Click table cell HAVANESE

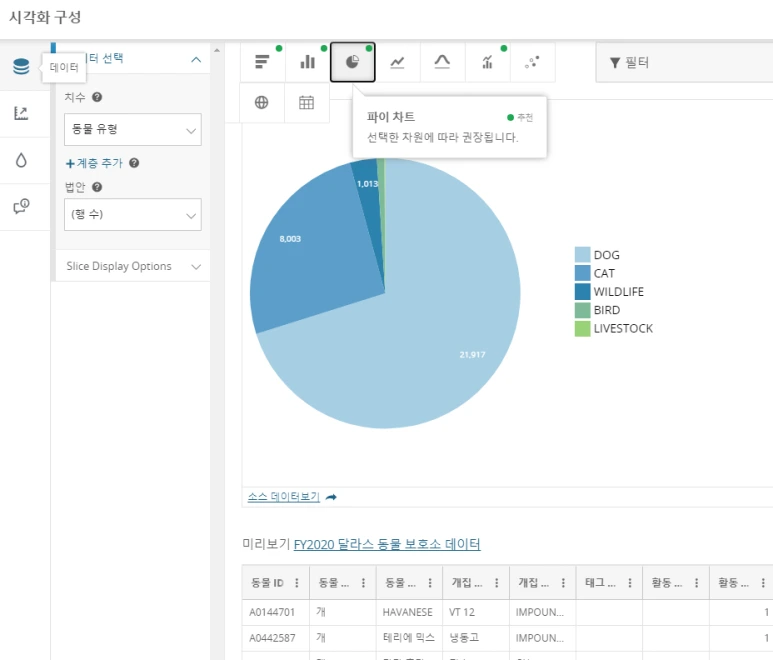(x=407, y=612)
